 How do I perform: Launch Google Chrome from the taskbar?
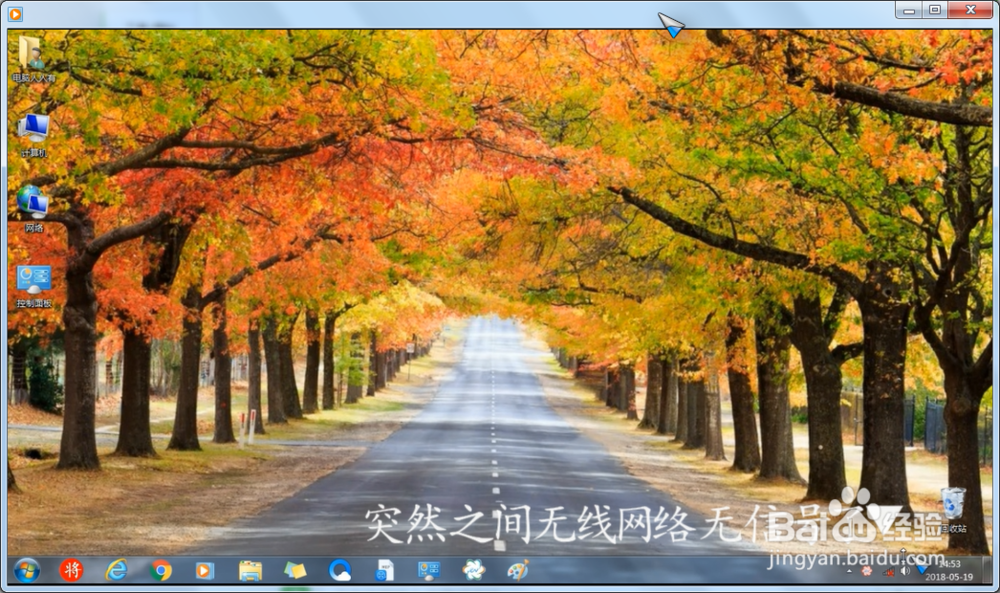[161, 570]
